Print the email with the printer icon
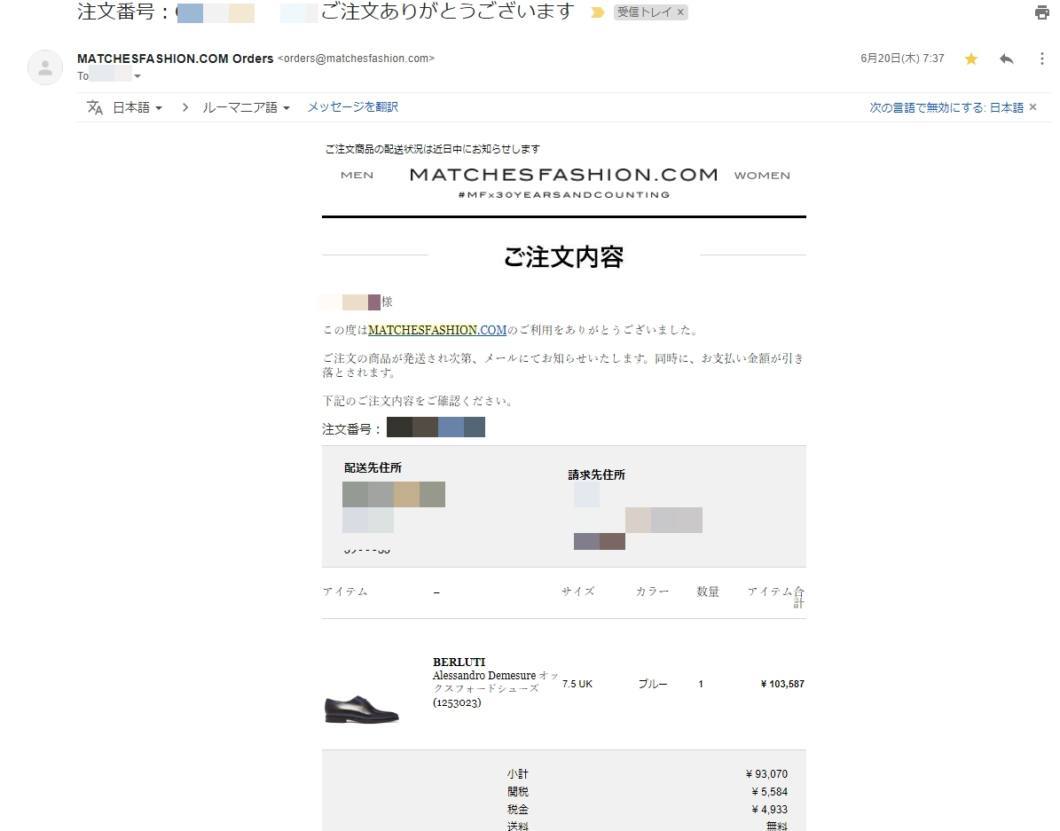 1042,12
